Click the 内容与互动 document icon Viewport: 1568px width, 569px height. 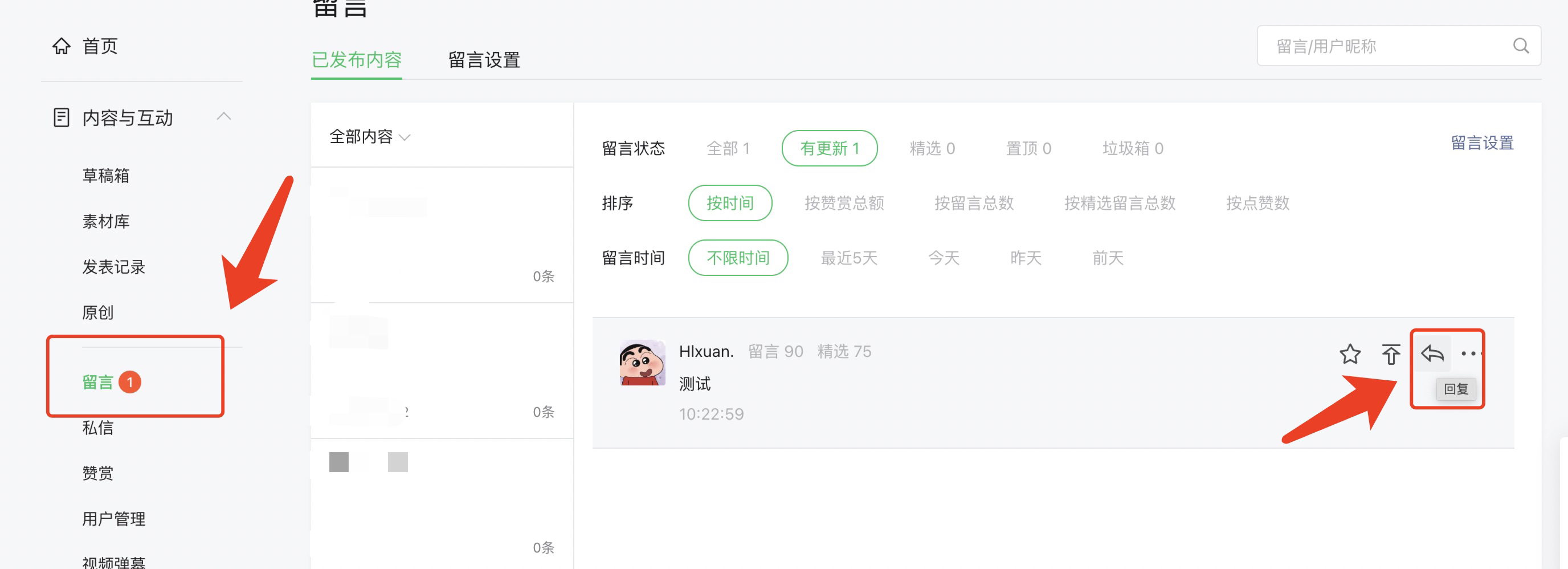[62, 117]
